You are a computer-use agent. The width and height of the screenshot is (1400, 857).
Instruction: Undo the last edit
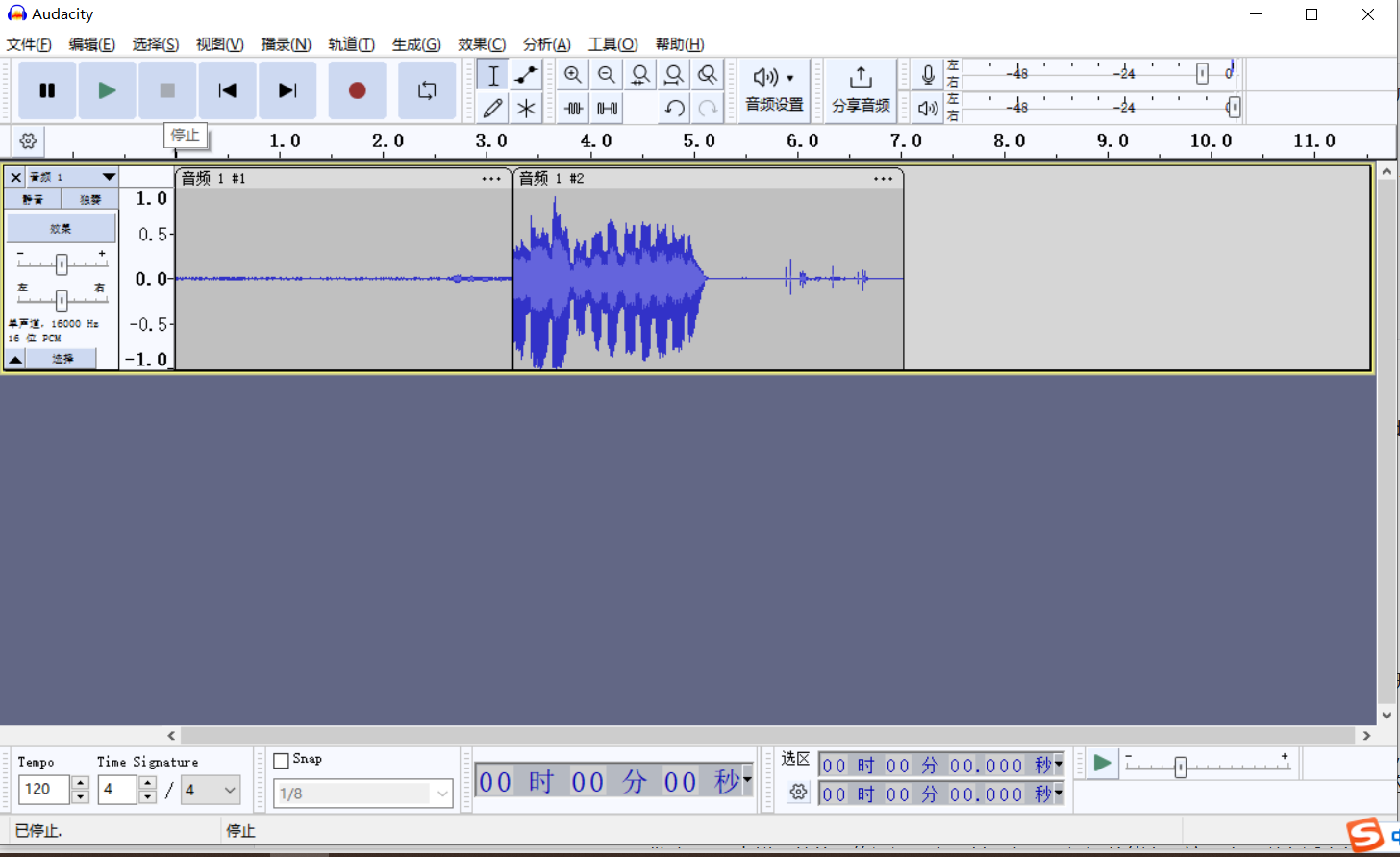[x=674, y=109]
